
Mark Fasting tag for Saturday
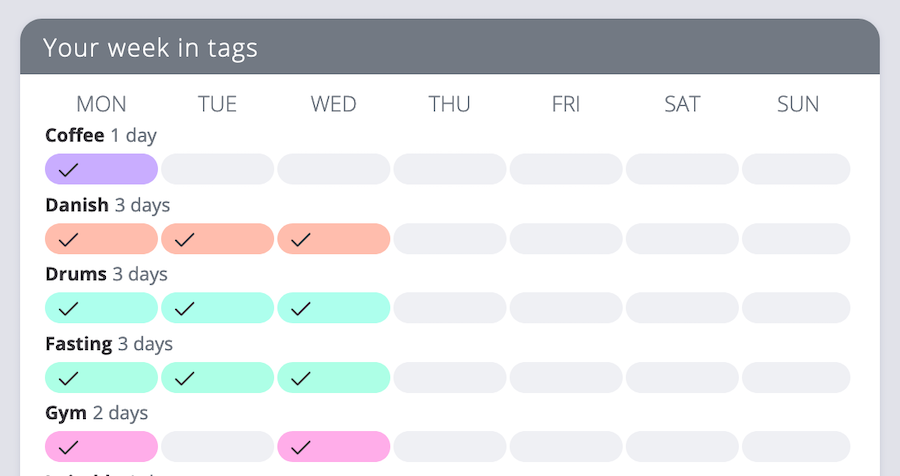(x=682, y=377)
